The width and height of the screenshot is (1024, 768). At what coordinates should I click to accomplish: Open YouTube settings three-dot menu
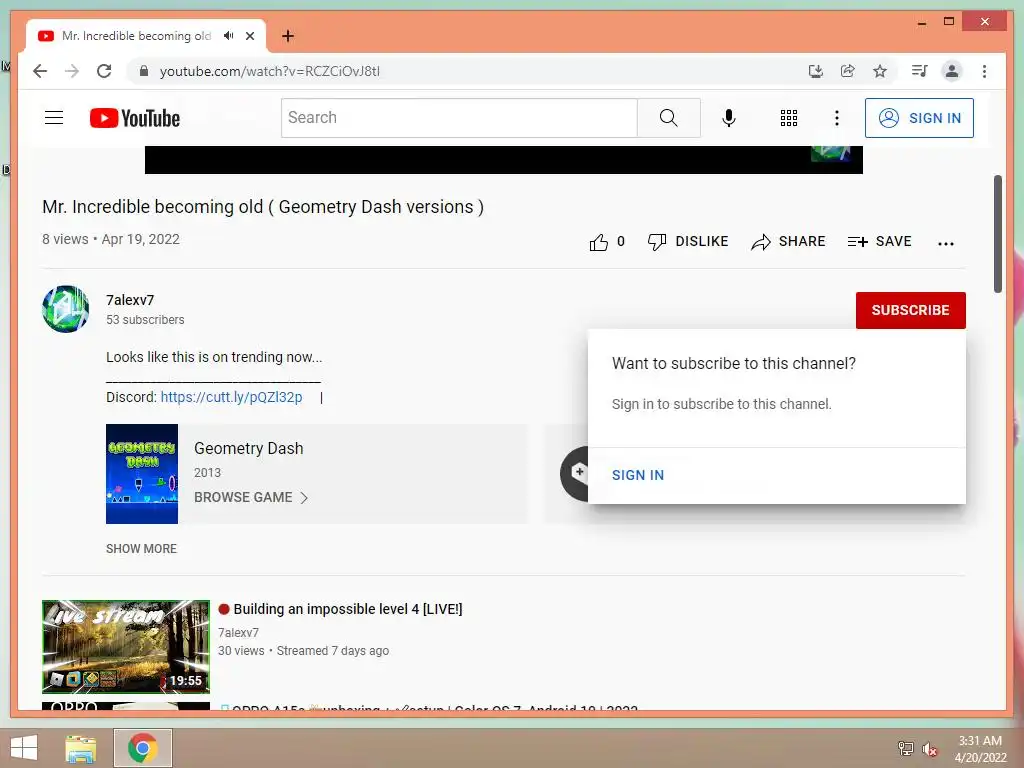[x=837, y=118]
